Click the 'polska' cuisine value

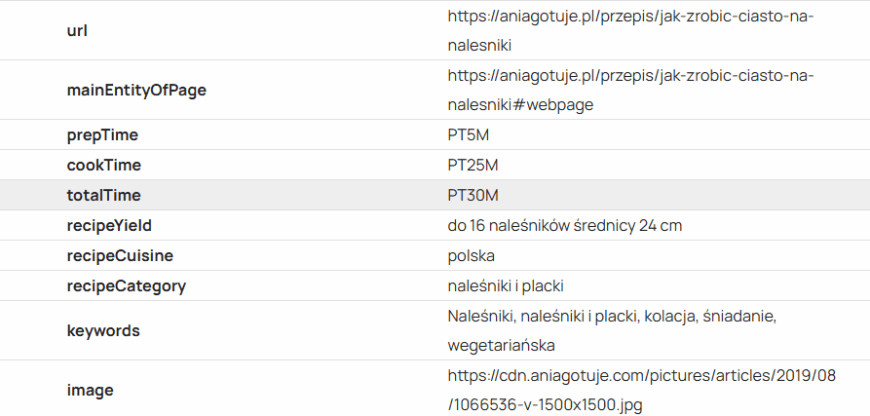pyautogui.click(x=471, y=255)
